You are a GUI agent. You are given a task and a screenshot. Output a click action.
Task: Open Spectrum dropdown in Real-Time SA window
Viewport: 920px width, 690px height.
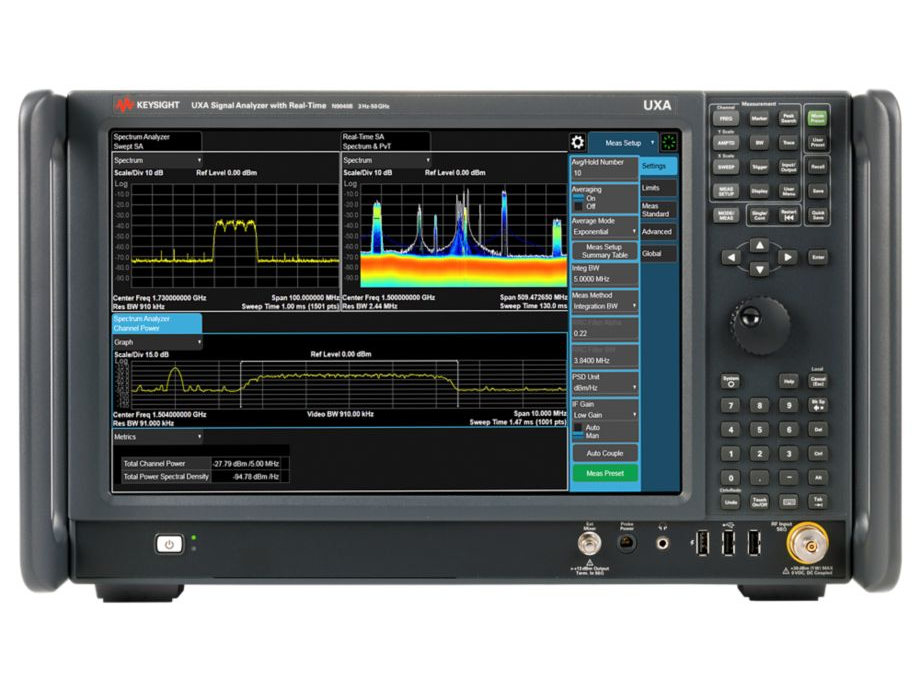[386, 160]
